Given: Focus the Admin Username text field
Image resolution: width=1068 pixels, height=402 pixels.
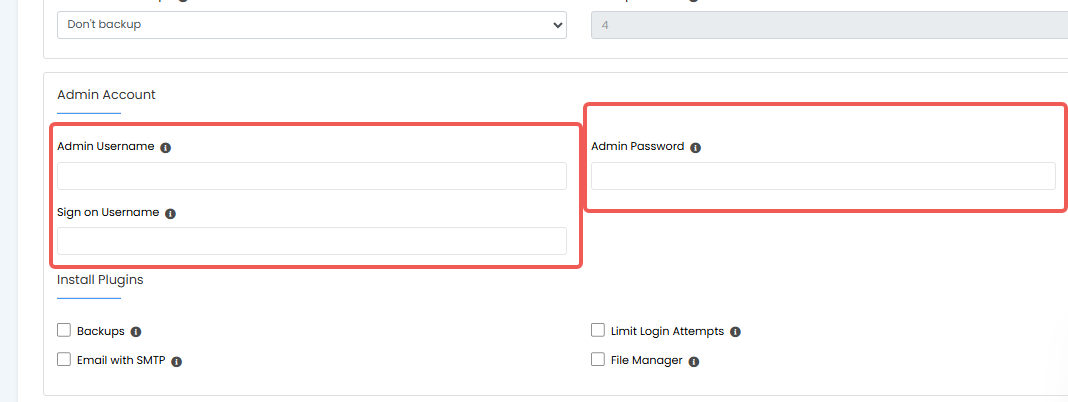Looking at the screenshot, I should [312, 176].
